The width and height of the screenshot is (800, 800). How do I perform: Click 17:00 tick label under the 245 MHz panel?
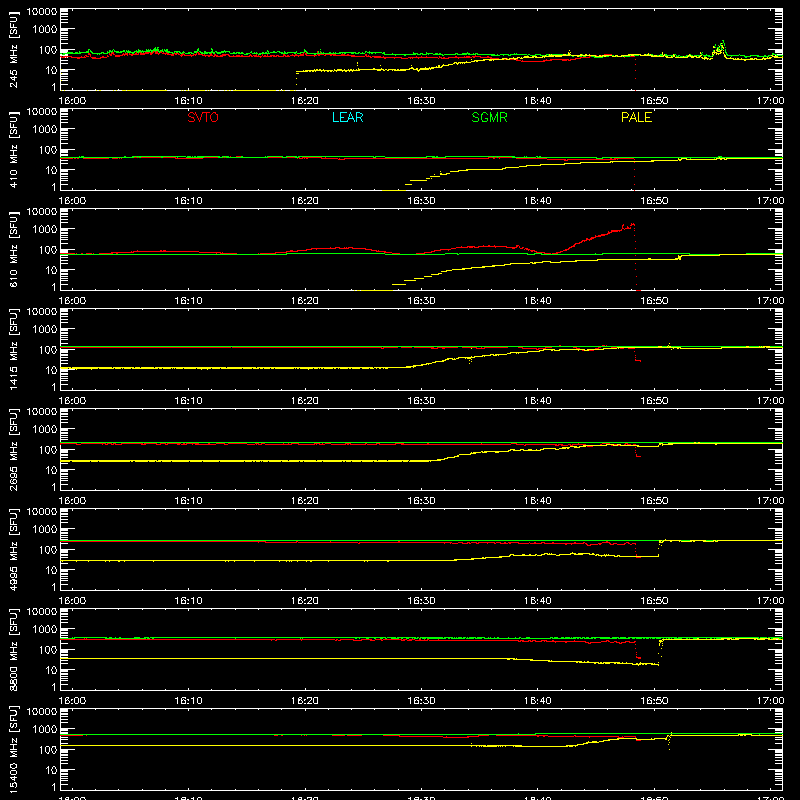click(770, 101)
